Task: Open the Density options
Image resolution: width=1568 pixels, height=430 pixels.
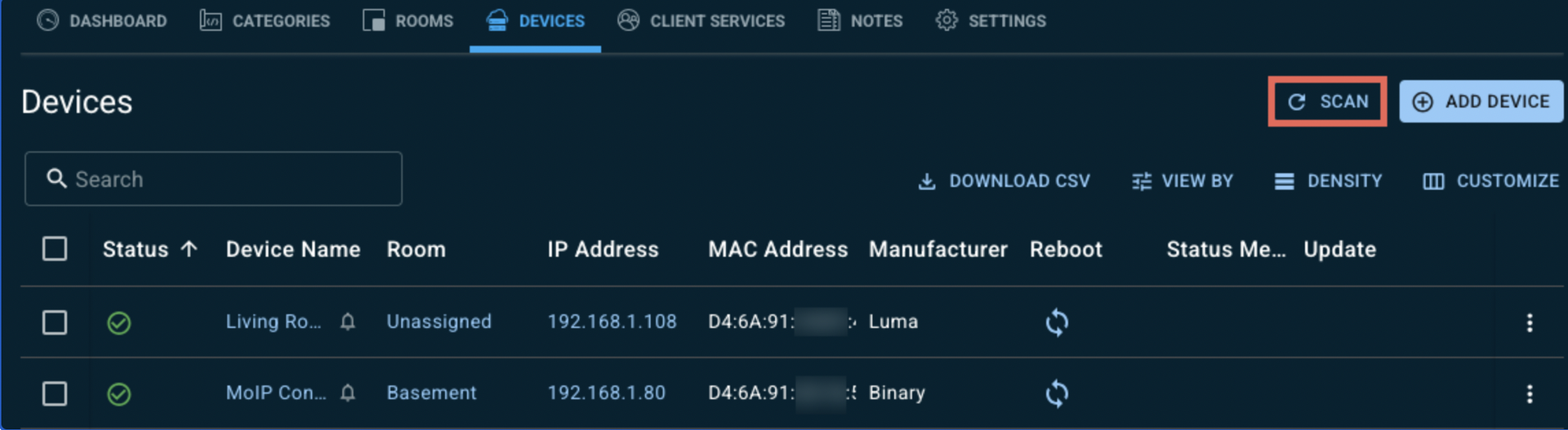Action: 1328,181
